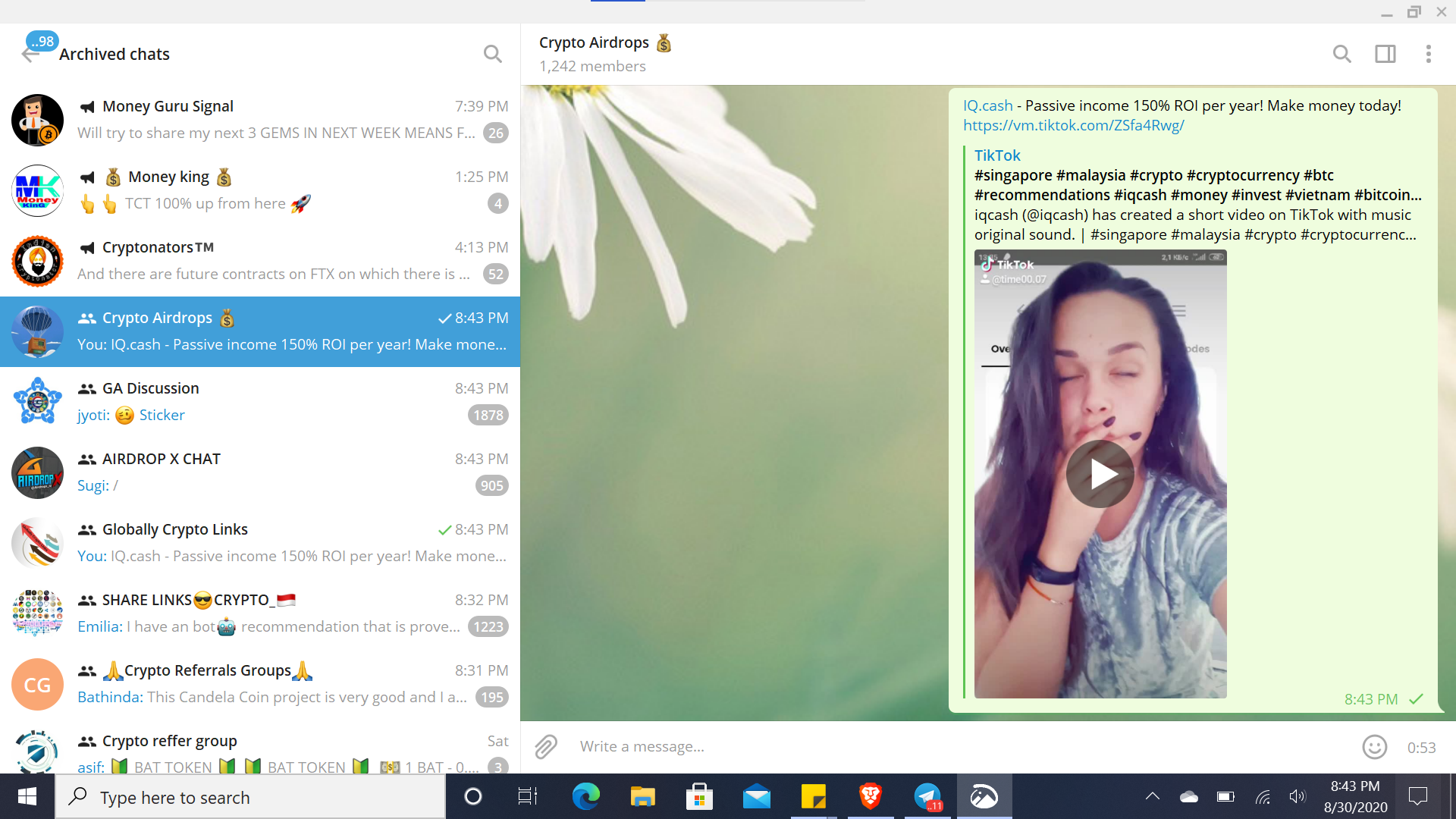Search within Crypto Airdrops chat
This screenshot has height=819, width=1456.
(x=1342, y=54)
